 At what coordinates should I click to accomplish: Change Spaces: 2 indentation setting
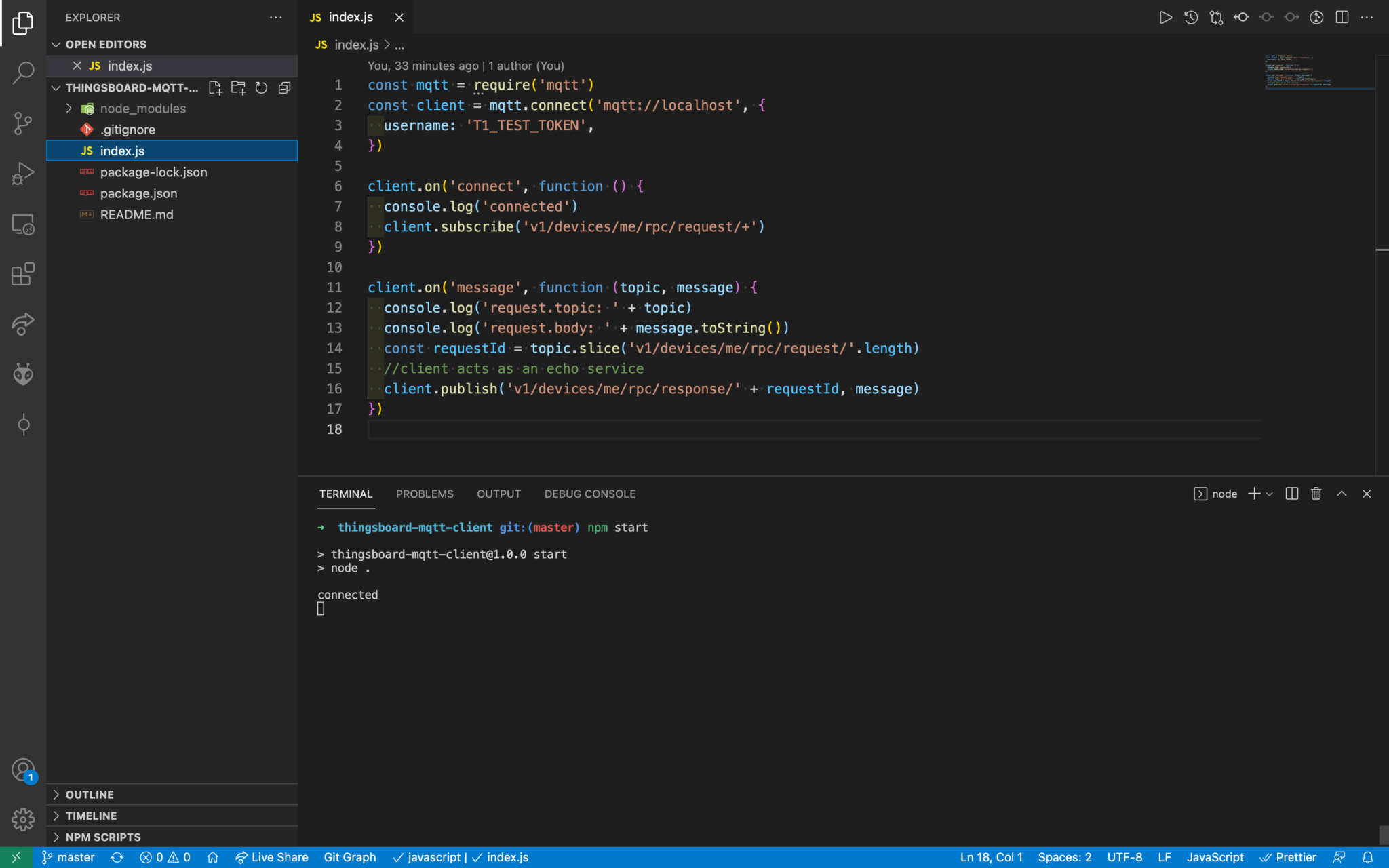click(x=1064, y=857)
